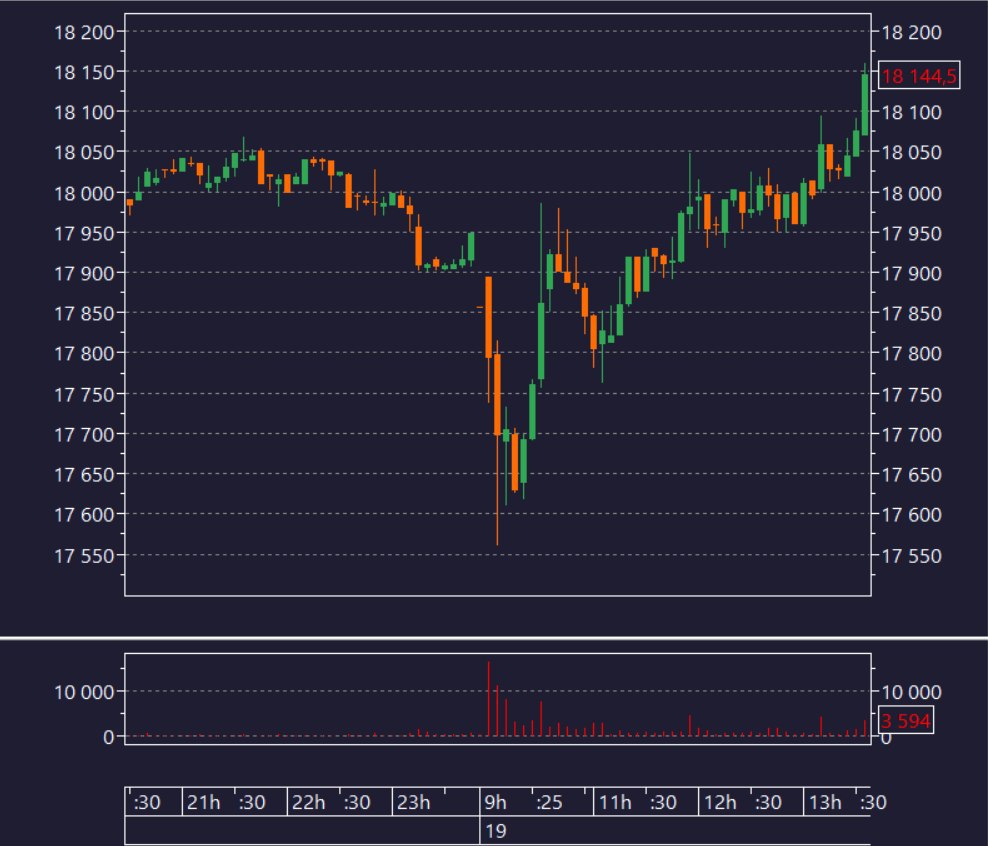Select the 17 700 label on left price axis

click(x=84, y=435)
